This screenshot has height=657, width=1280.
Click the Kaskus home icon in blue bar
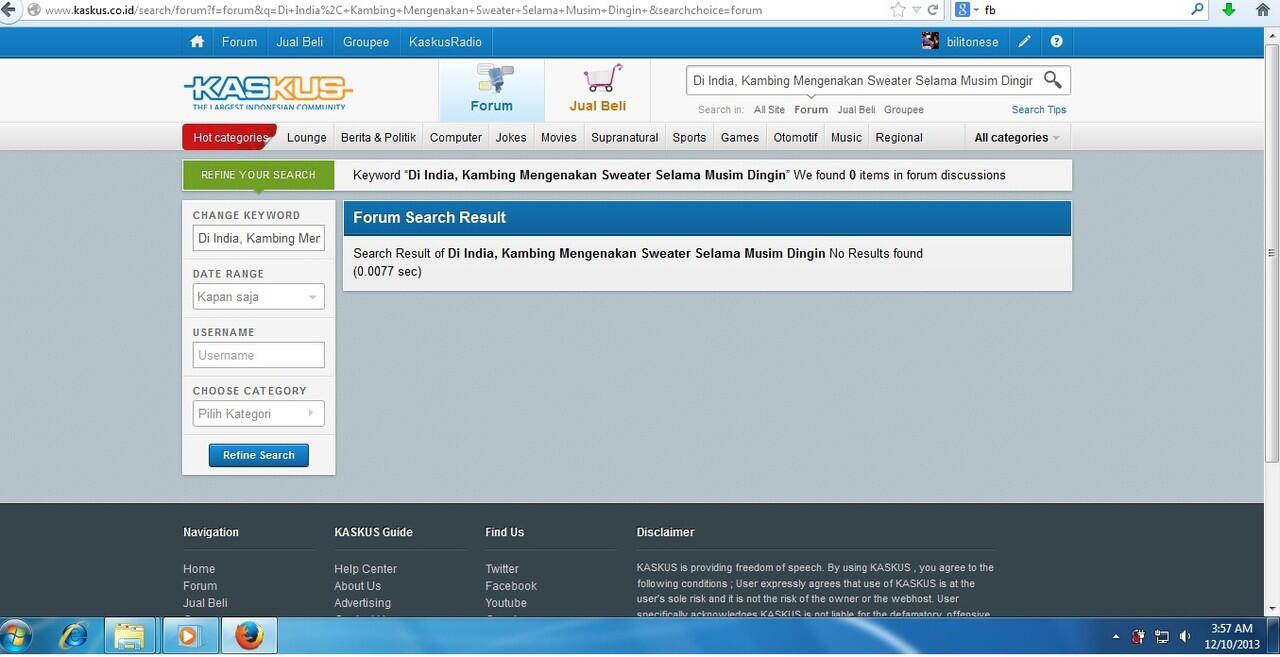coord(197,42)
